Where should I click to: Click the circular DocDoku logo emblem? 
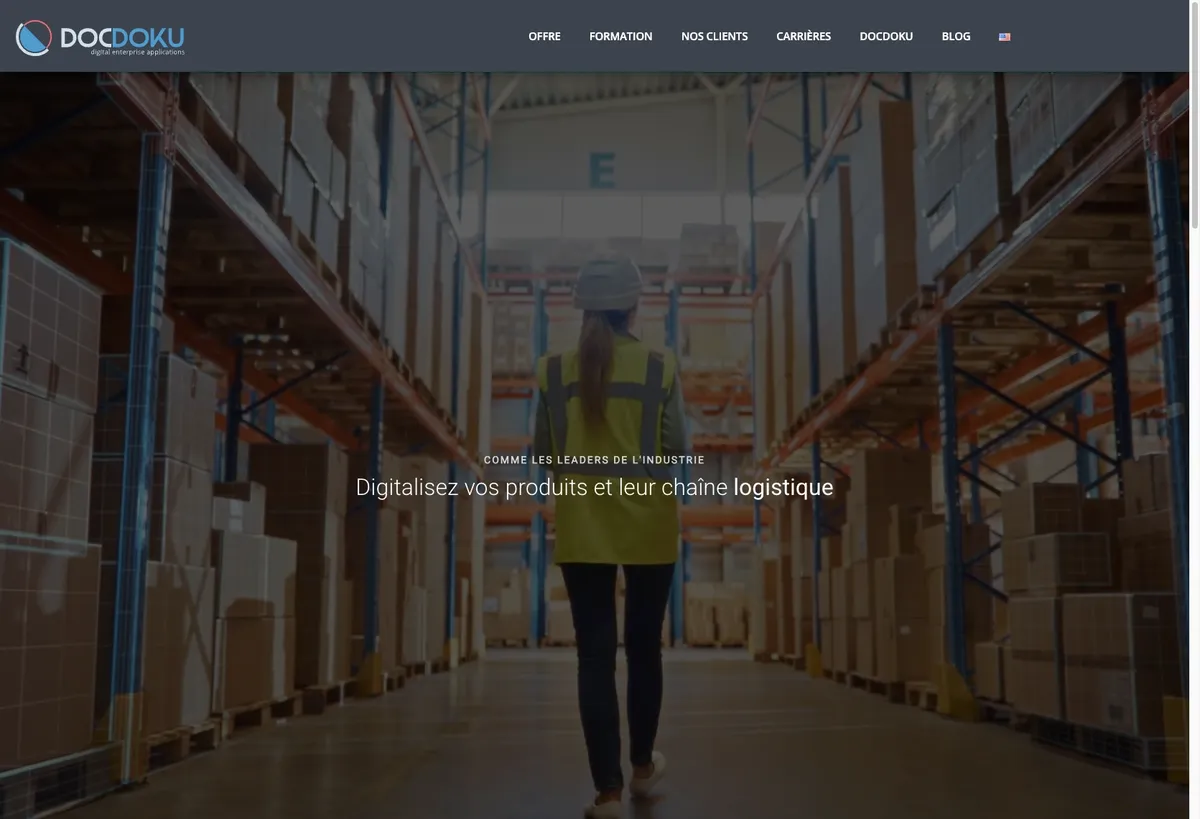(x=33, y=37)
